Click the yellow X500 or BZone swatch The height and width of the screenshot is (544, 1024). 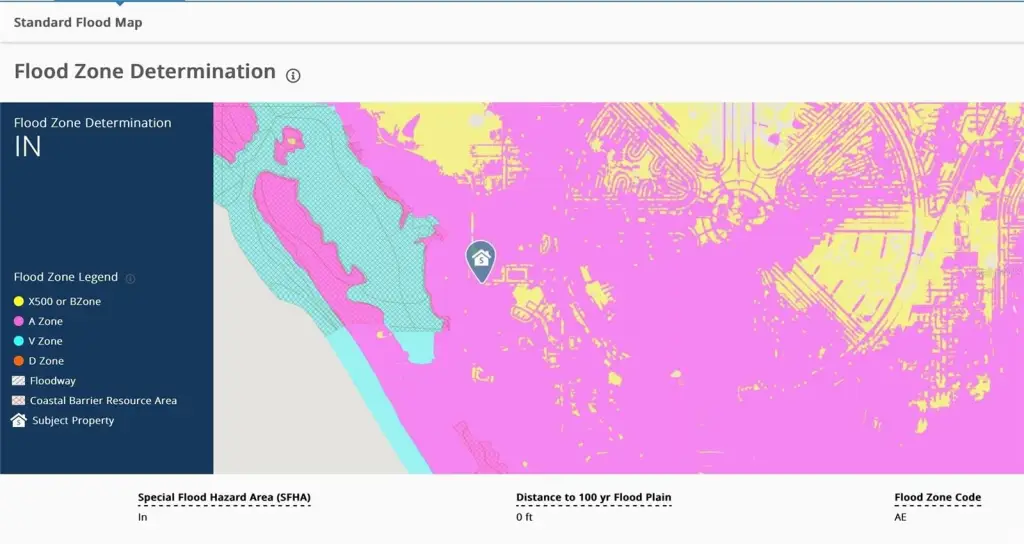19,301
